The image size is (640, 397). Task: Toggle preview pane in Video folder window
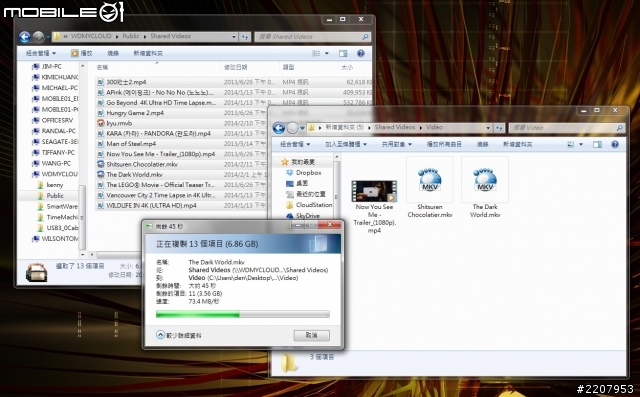pyautogui.click(x=597, y=144)
